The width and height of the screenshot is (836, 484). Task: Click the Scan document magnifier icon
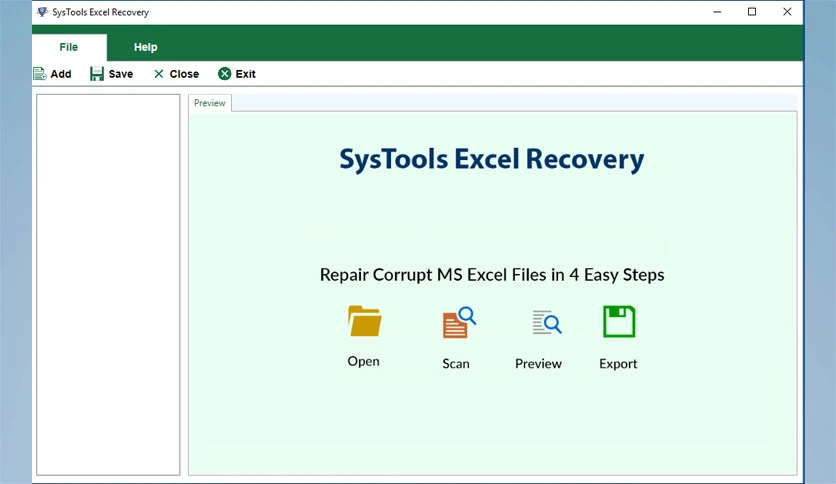(459, 322)
